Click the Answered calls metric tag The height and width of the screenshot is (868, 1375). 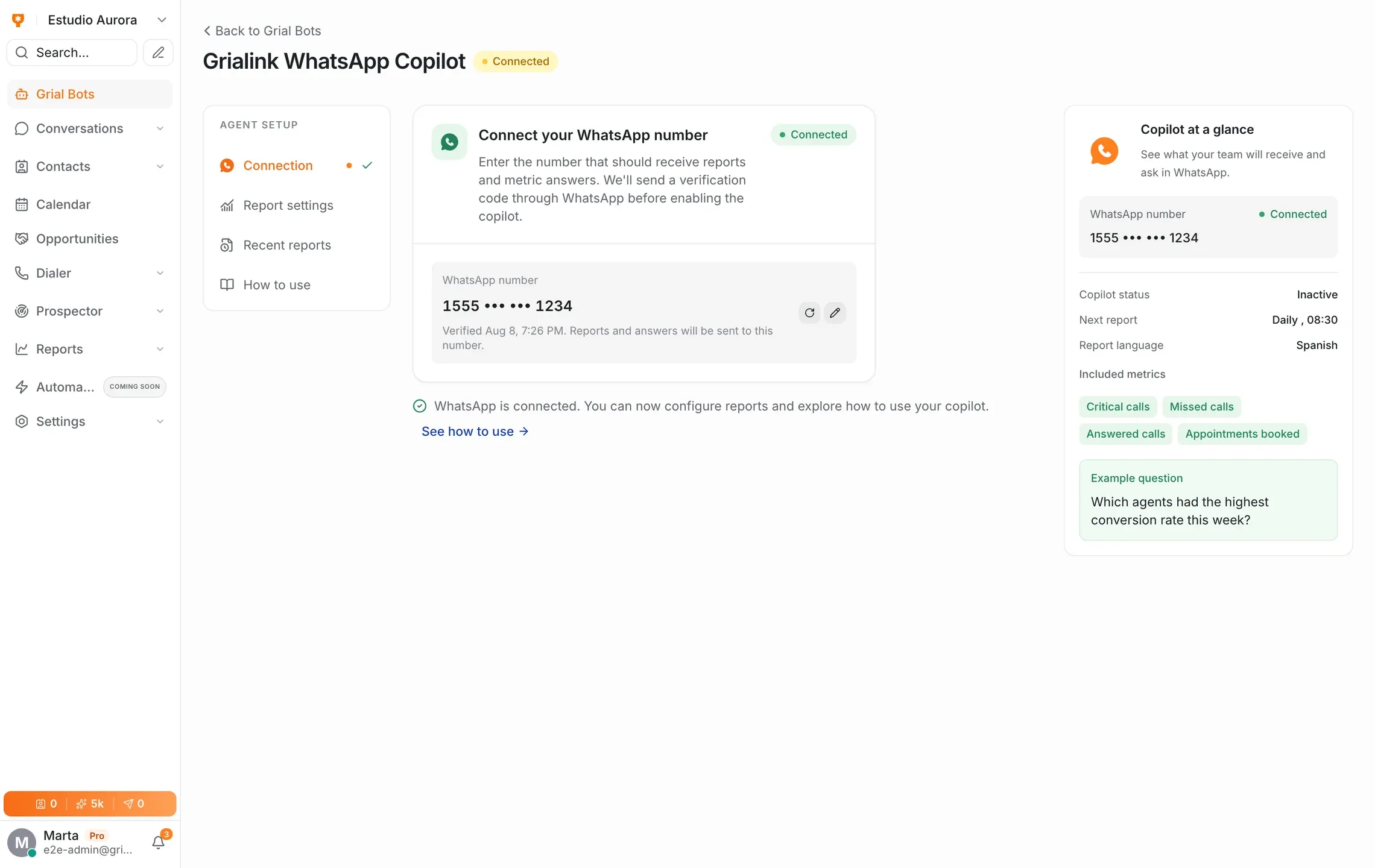pyautogui.click(x=1125, y=434)
